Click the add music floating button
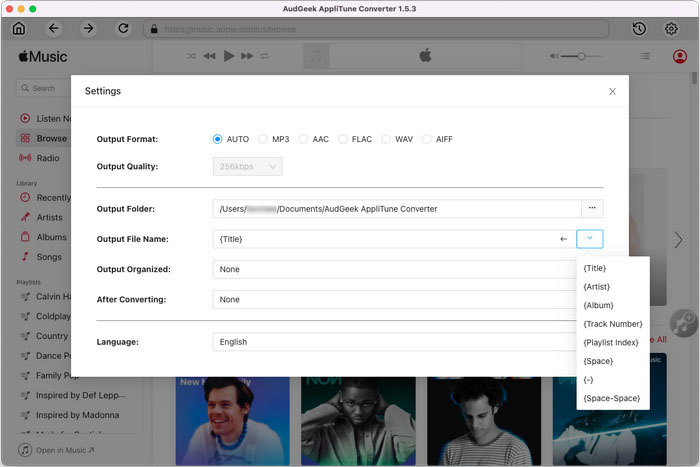The image size is (700, 467). point(683,323)
